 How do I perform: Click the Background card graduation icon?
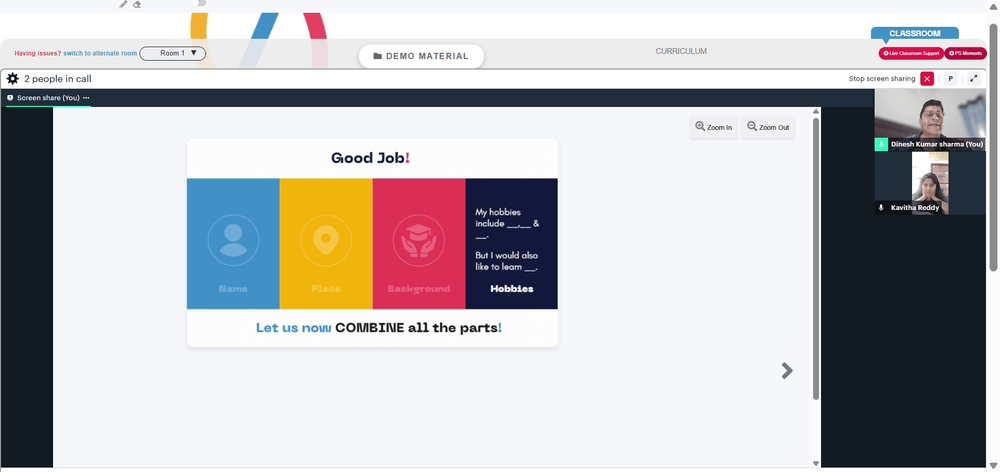pyautogui.click(x=418, y=240)
